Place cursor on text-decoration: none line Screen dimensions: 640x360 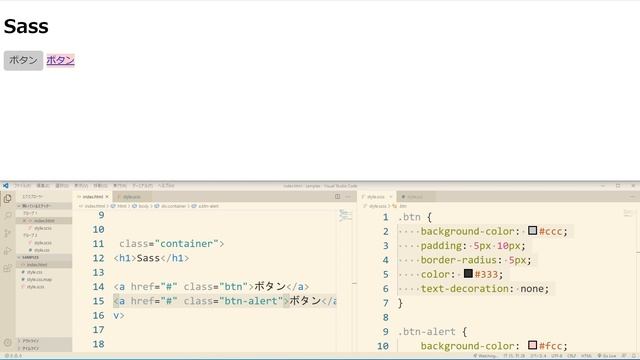click(x=485, y=289)
